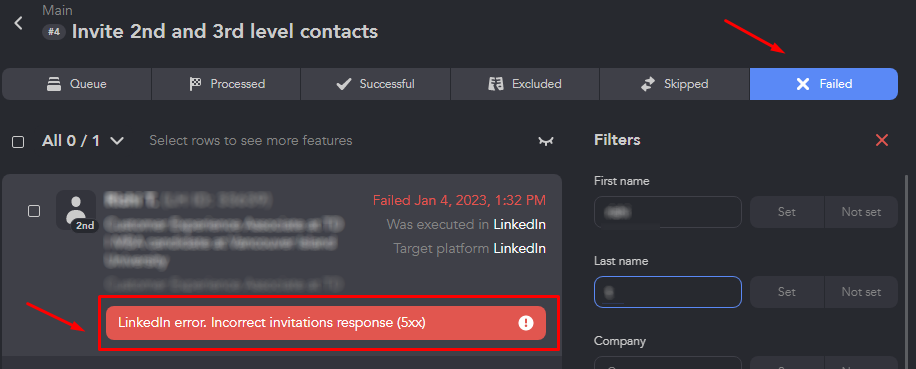The image size is (916, 369).
Task: Open the Queue tab
Action: (77, 84)
